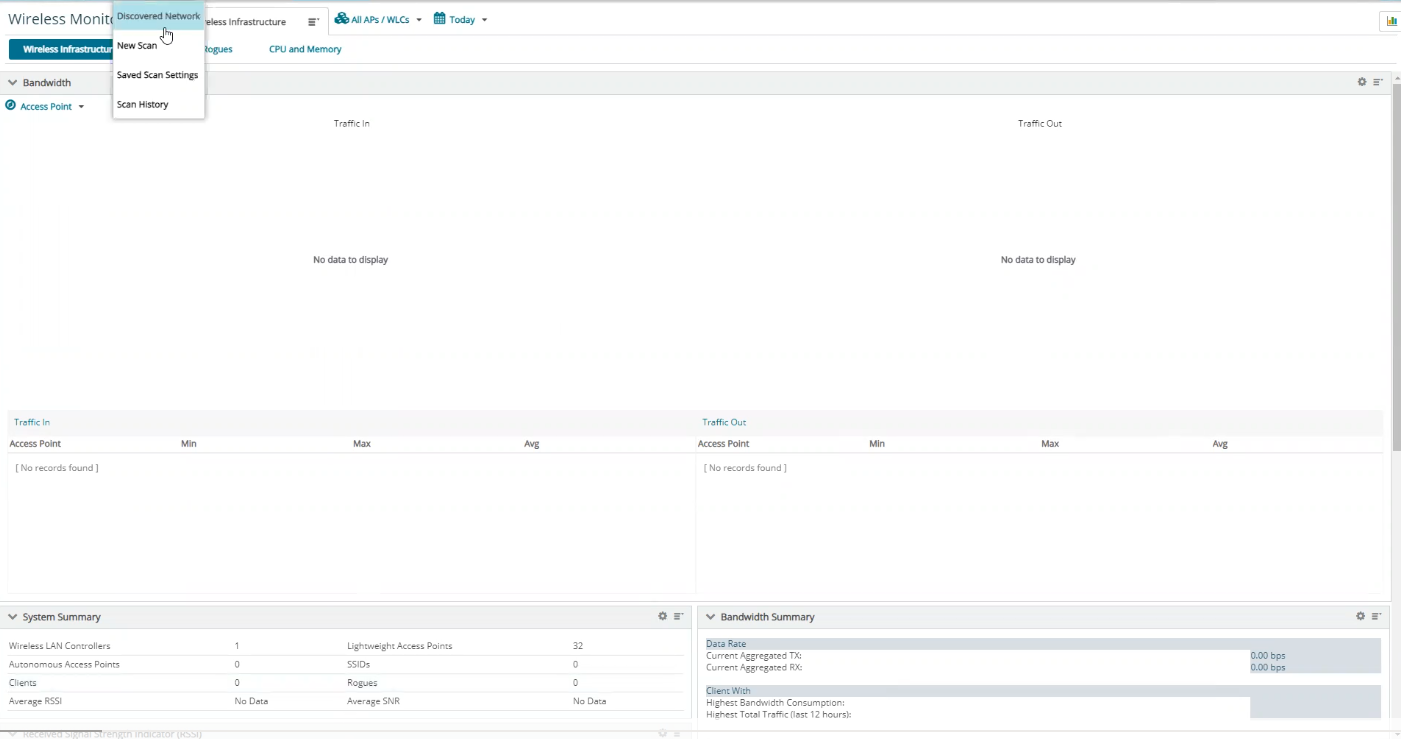Click the Current Aggregated RX label
Image resolution: width=1401 pixels, height=739 pixels.
[754, 667]
